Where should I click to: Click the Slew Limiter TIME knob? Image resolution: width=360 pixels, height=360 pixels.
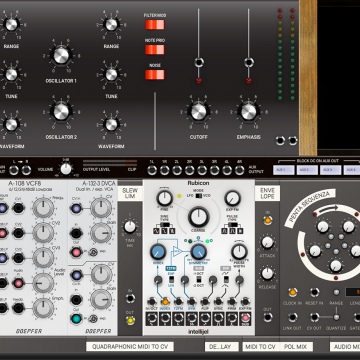[x=130, y=227]
